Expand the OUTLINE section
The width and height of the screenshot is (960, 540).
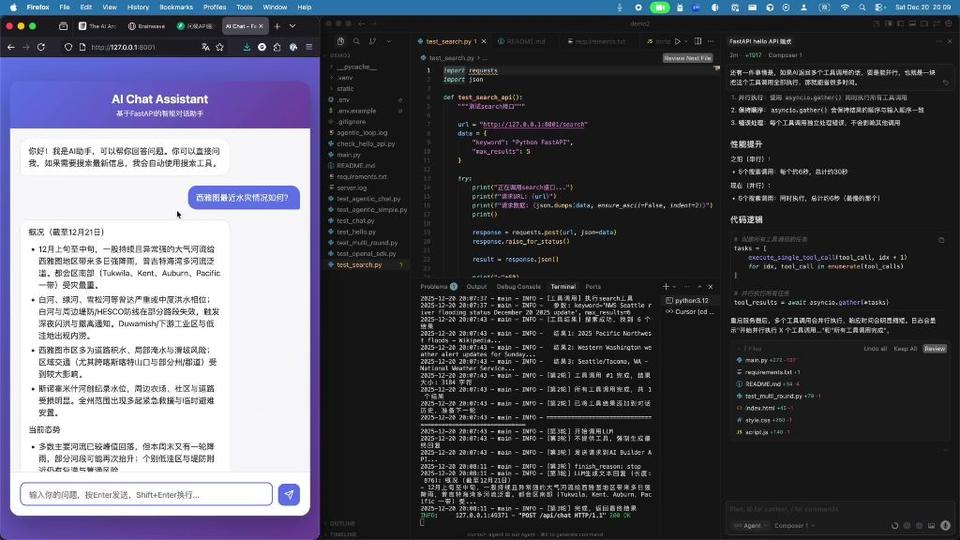[343, 523]
